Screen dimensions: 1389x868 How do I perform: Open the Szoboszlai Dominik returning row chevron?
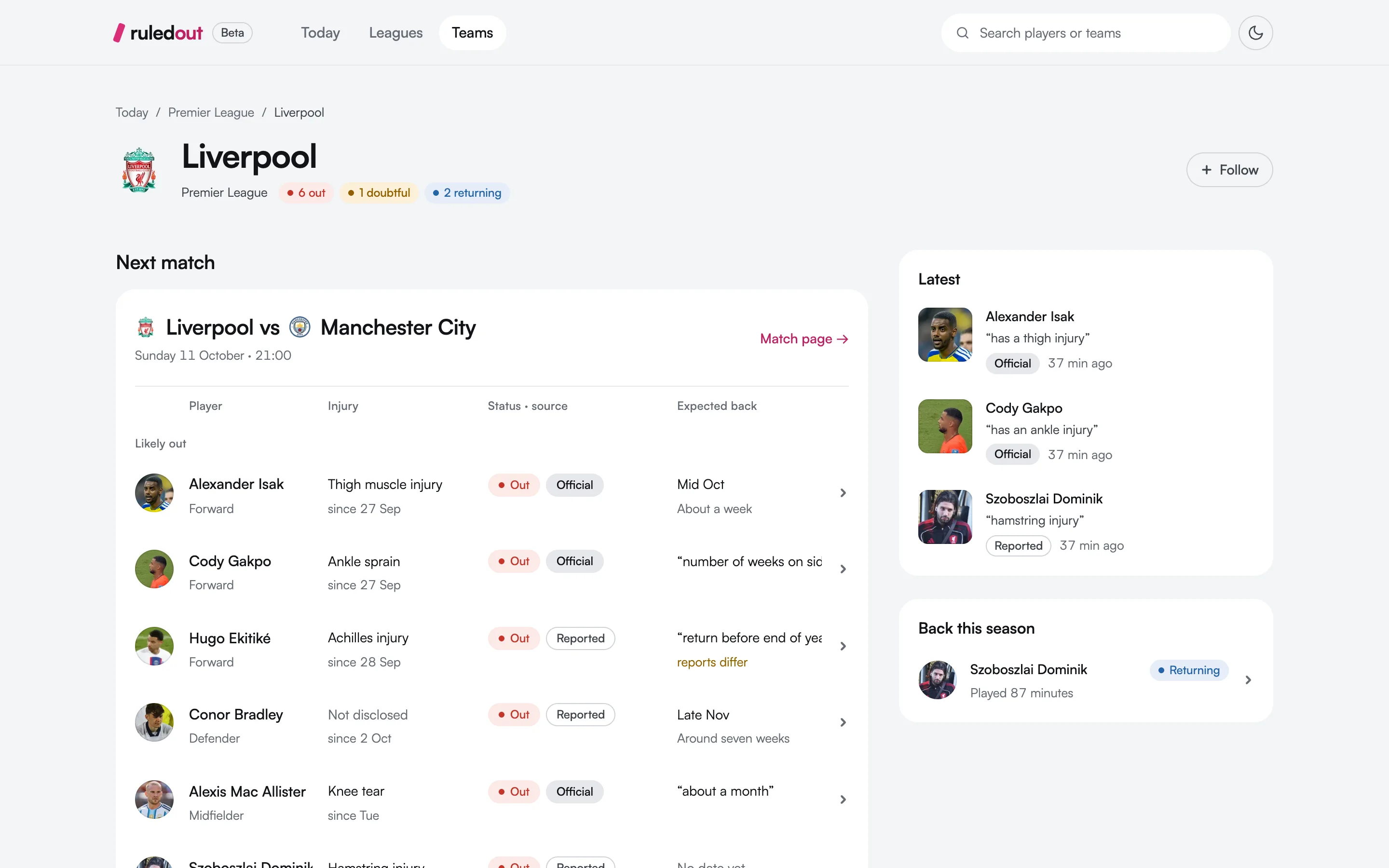tap(1248, 680)
